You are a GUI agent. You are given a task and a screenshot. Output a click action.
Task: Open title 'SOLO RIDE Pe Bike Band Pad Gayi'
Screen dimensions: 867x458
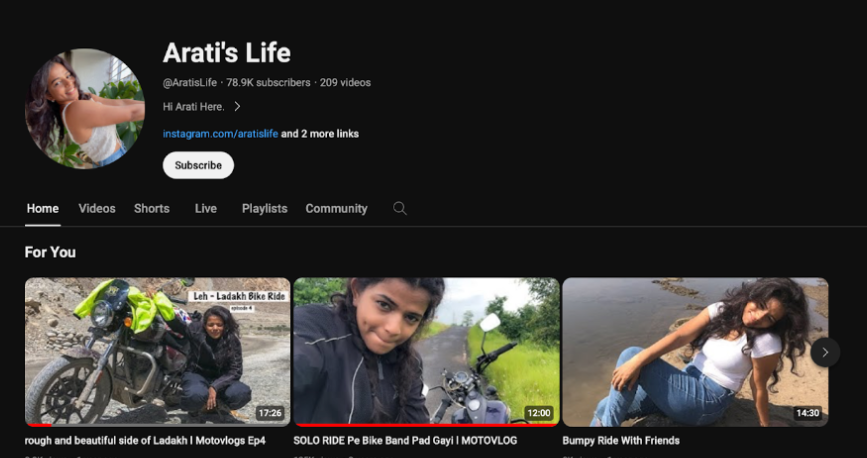(x=405, y=441)
